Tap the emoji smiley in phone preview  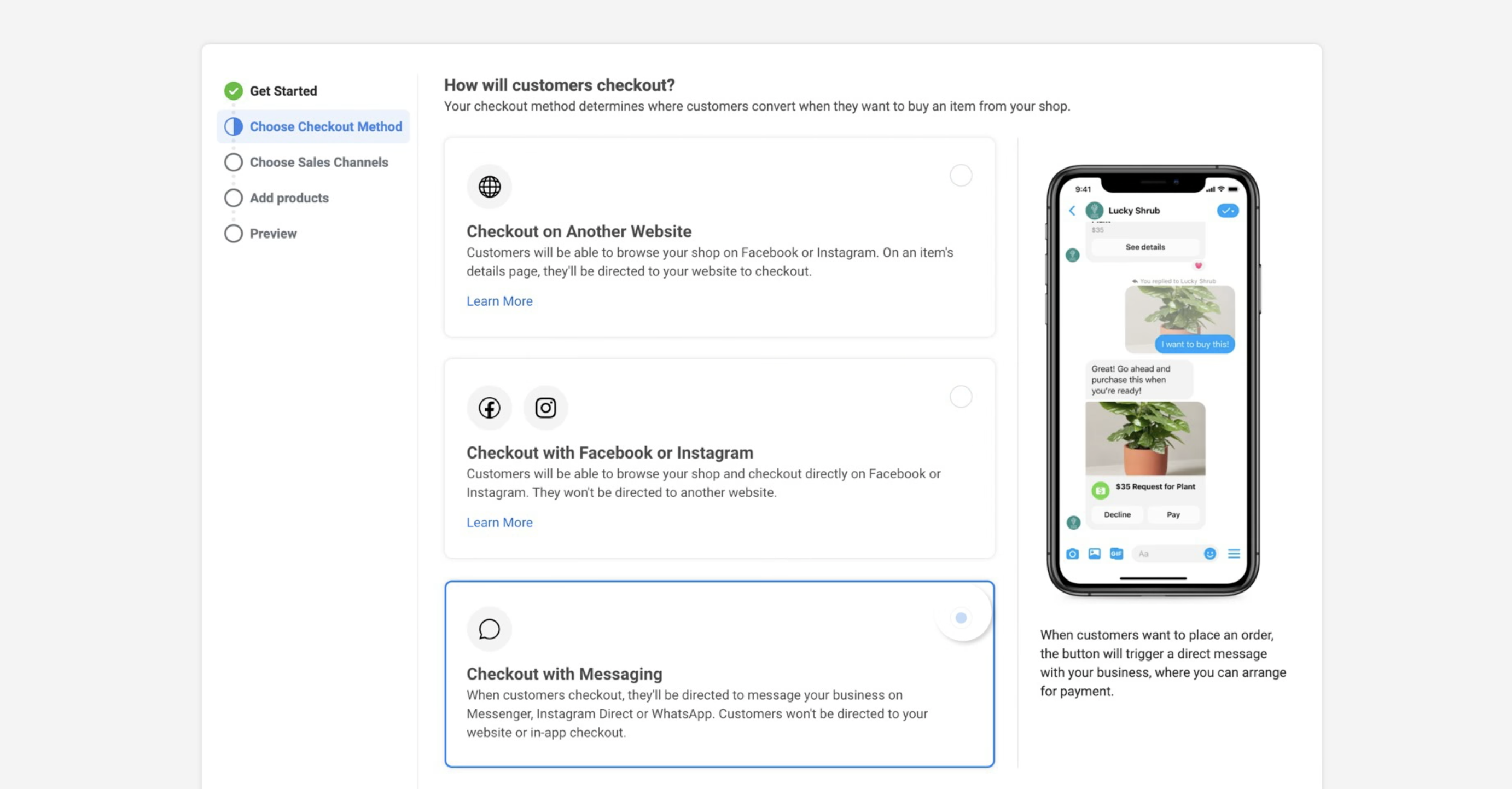[1209, 554]
